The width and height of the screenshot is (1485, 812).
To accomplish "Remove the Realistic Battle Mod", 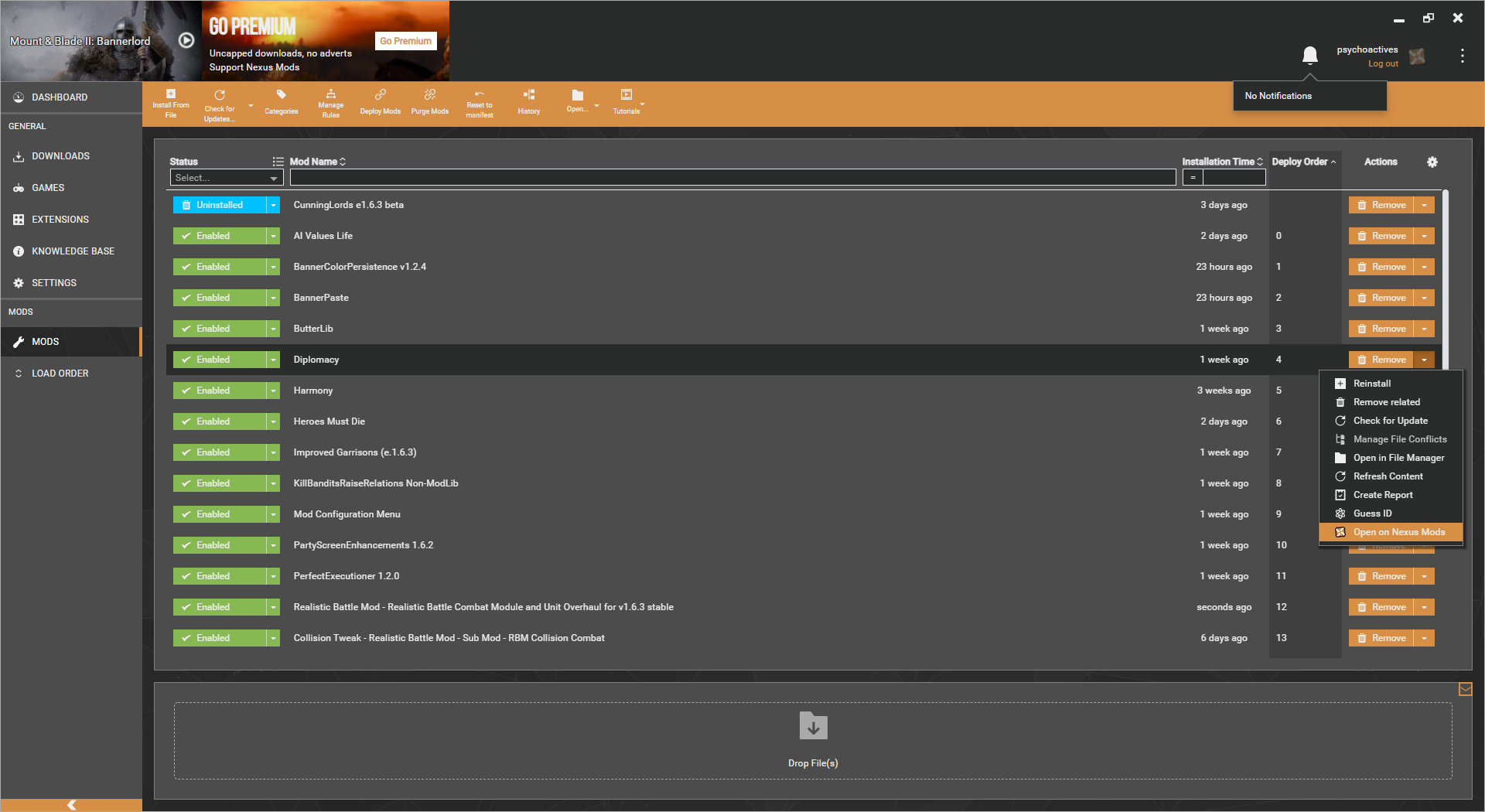I will [x=1381, y=607].
